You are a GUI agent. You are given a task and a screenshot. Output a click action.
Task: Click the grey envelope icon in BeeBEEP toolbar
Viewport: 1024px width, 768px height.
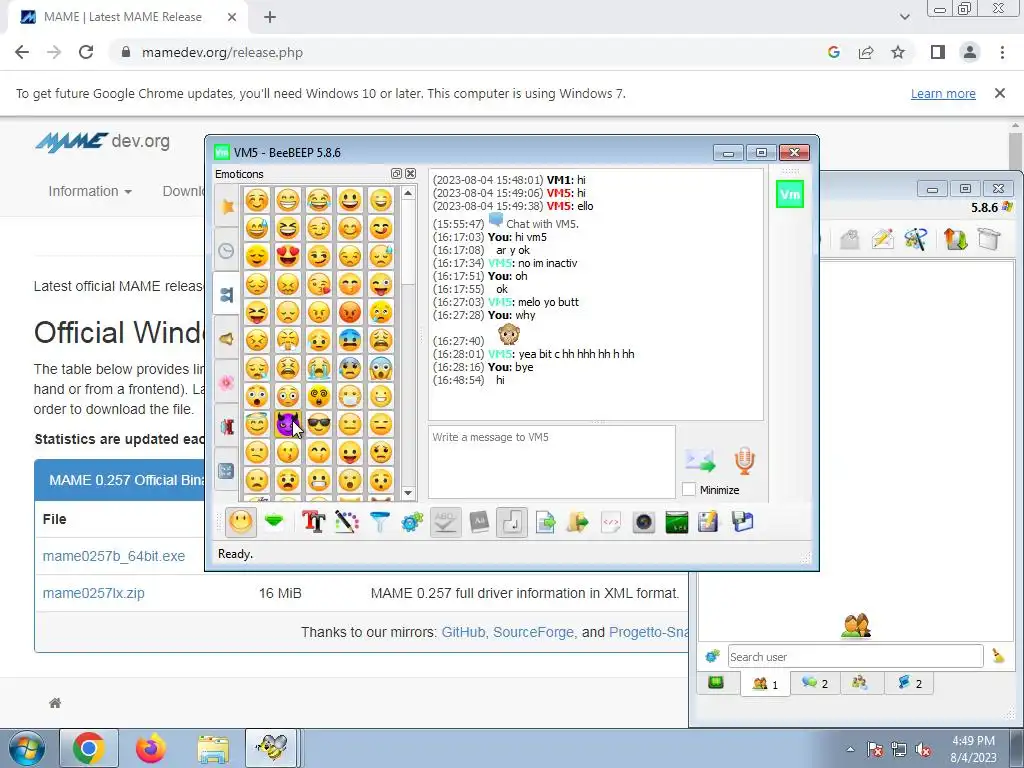849,239
